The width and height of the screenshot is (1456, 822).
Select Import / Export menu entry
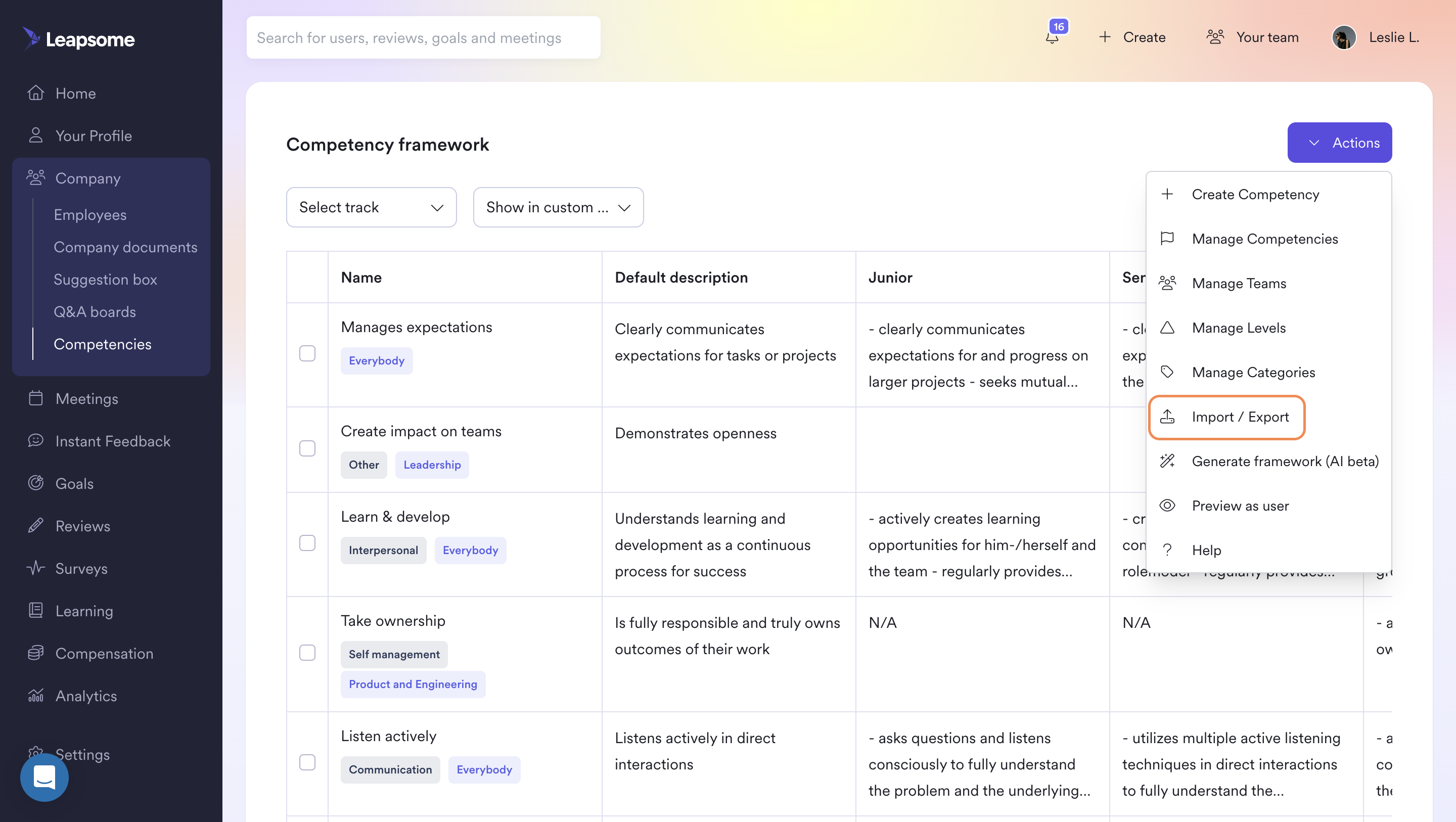[1269, 417]
